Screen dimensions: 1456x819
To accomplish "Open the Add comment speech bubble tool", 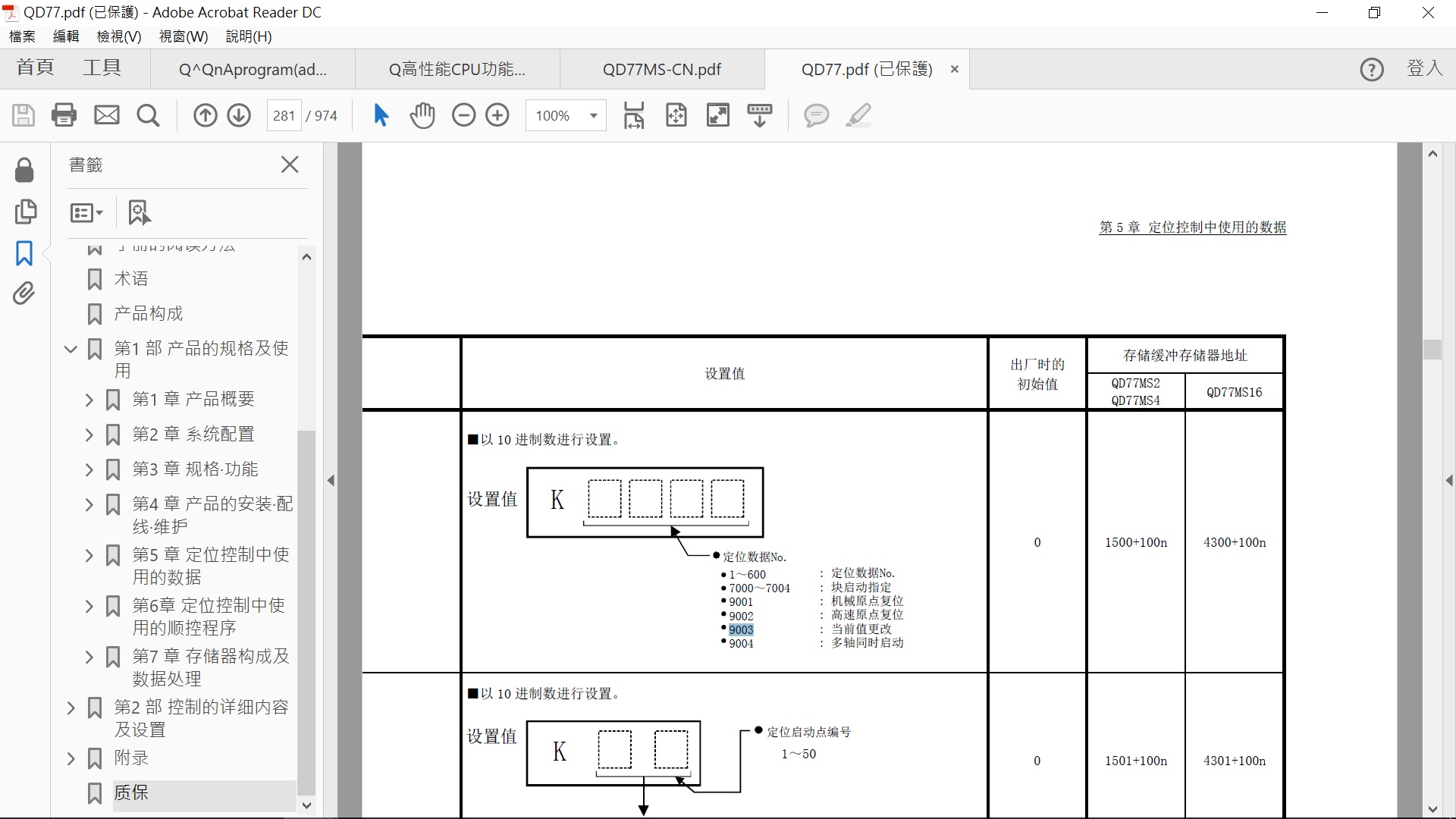I will tap(816, 115).
